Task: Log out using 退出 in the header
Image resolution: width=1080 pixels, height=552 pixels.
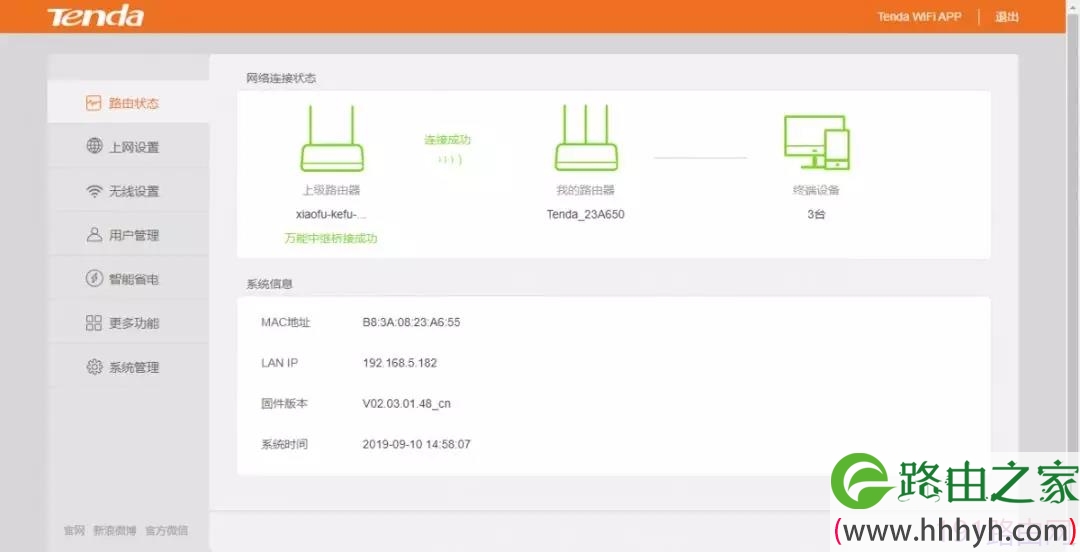Action: pyautogui.click(x=1006, y=17)
